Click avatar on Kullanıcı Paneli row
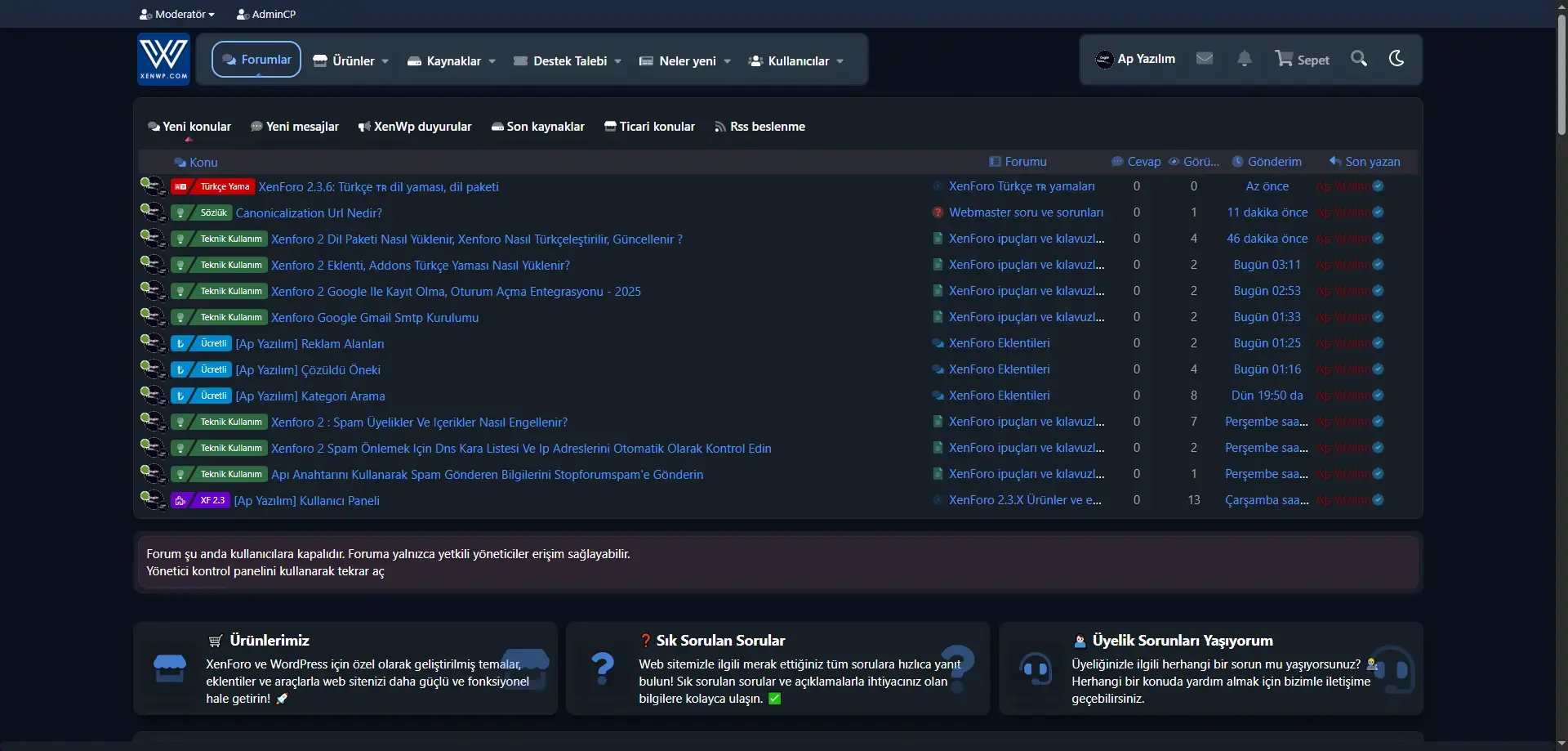1568x751 pixels. click(x=153, y=500)
